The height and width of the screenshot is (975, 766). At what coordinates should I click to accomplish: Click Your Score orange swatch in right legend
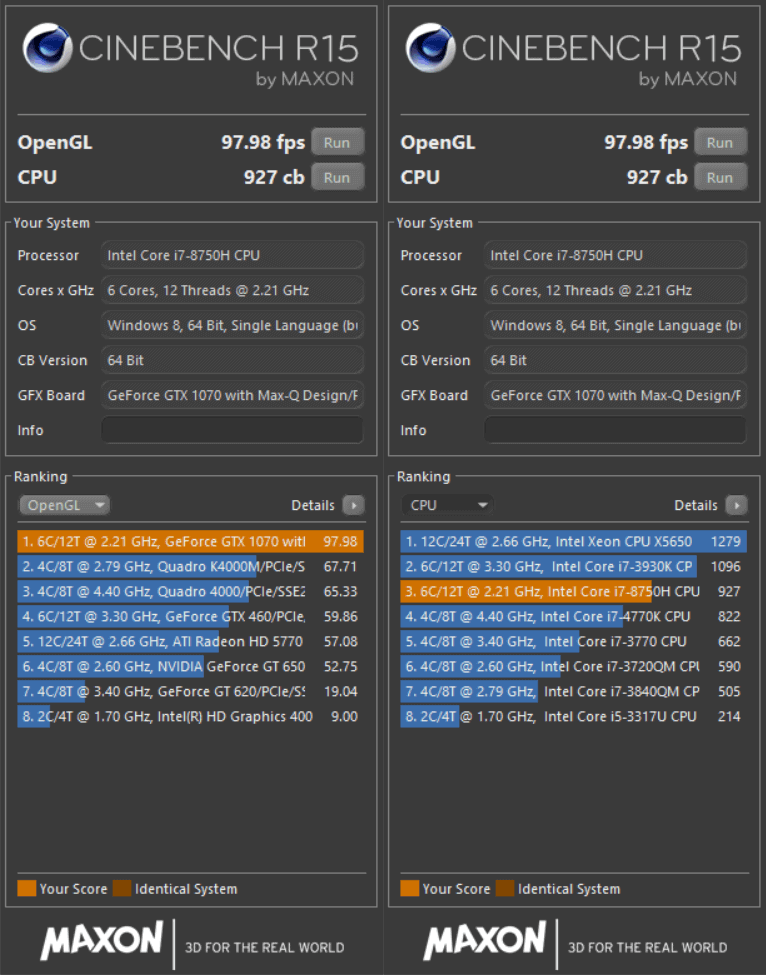(x=410, y=889)
